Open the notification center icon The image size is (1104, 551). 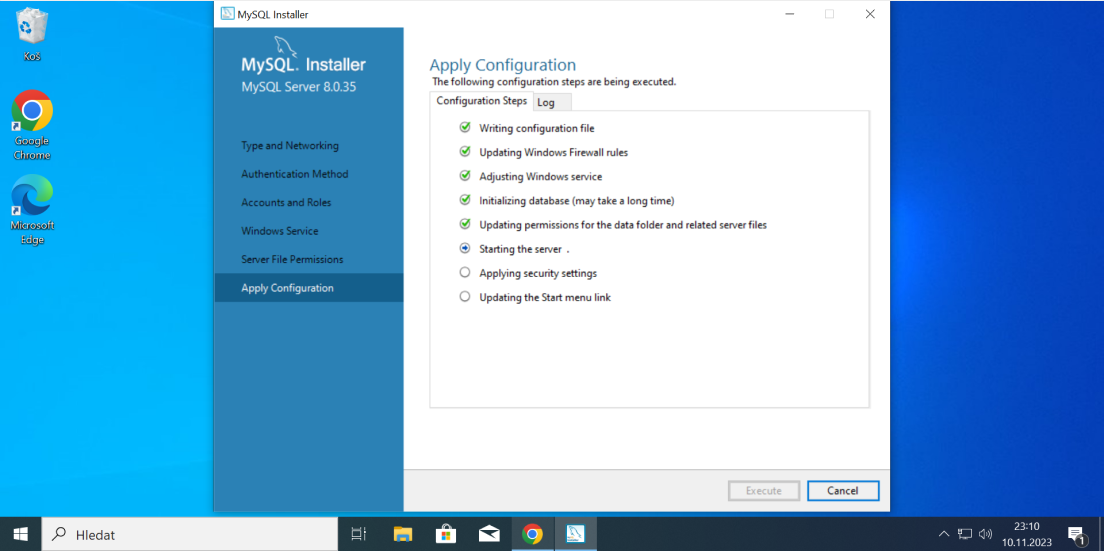(x=1076, y=534)
